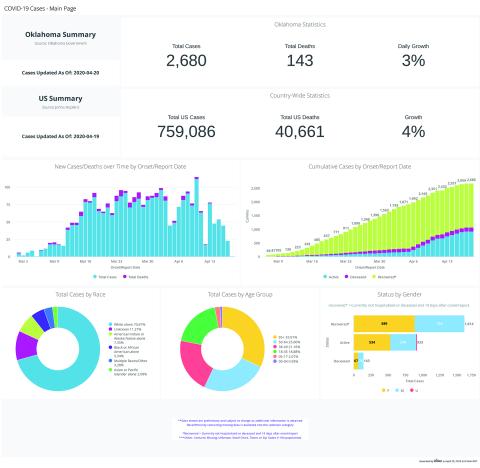The image size is (480, 468).
Task: Toggle the Recovered series in the cumulative legend
Action: [x=384, y=277]
